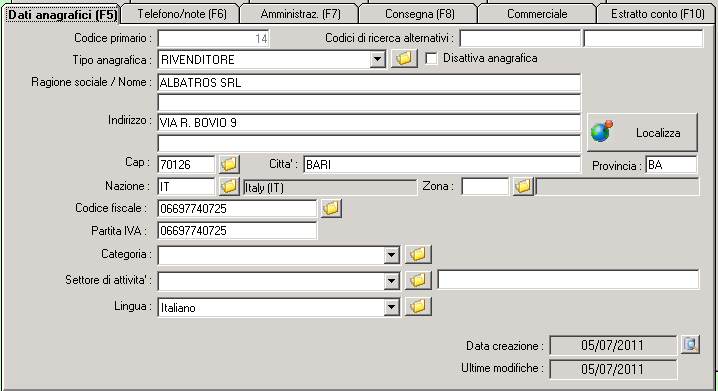Click empty second Ragione sociale line
718x391 pixels.
point(369,103)
